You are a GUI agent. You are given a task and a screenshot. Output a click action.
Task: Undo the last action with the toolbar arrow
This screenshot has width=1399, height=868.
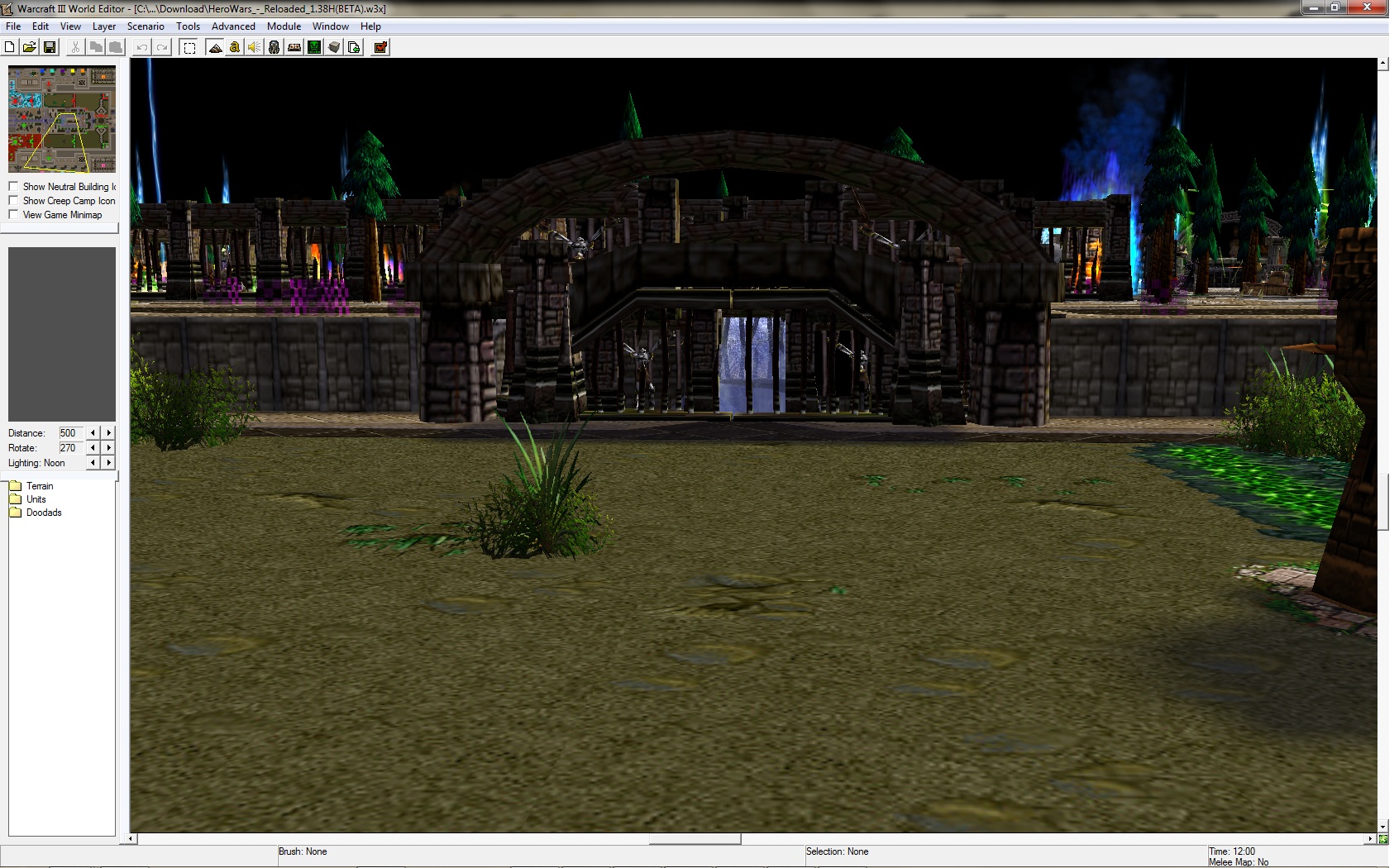(142, 47)
